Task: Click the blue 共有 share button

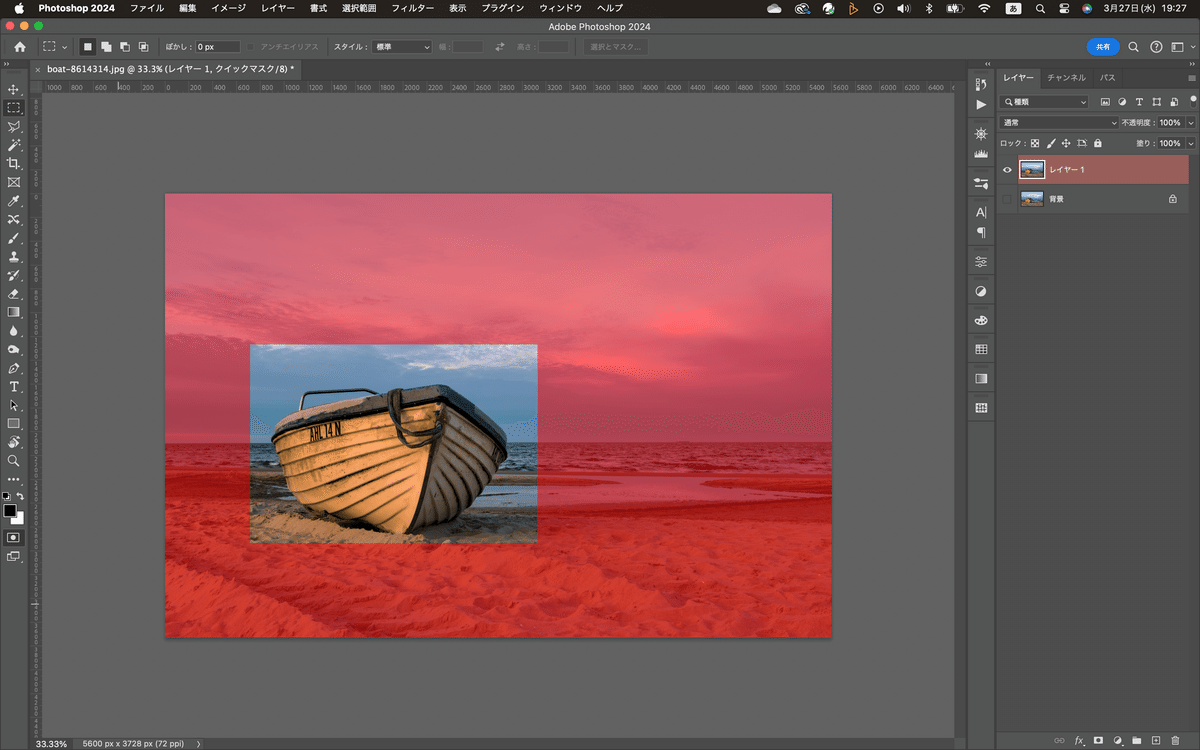Action: 1102,47
